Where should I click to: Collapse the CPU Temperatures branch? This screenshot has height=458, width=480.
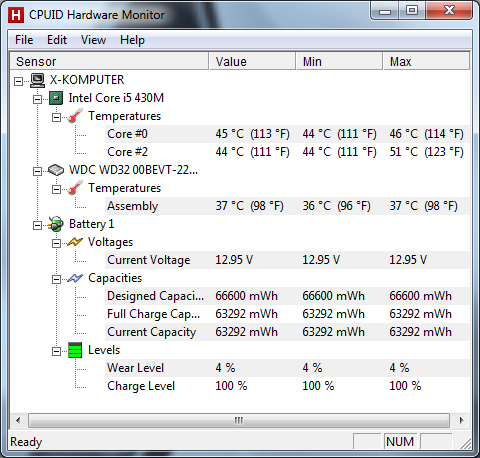(x=56, y=117)
